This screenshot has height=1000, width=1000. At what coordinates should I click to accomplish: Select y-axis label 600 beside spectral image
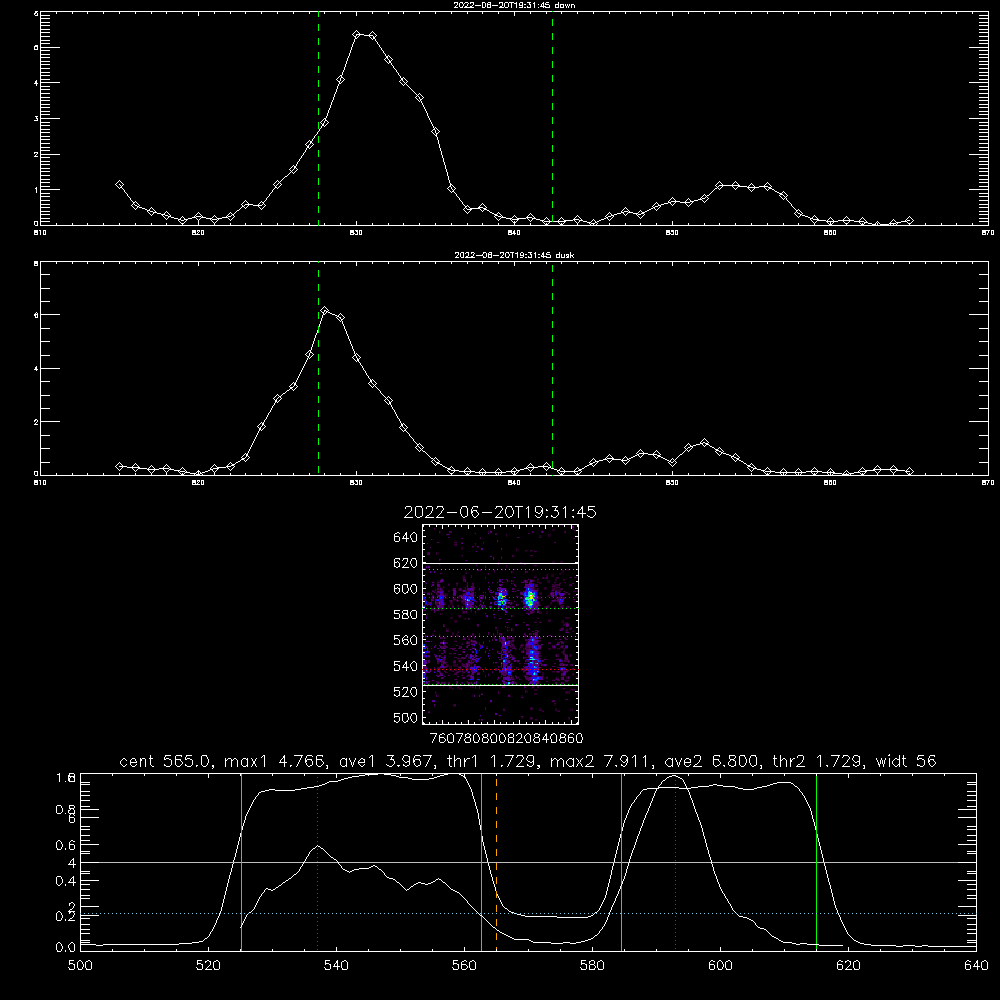406,589
